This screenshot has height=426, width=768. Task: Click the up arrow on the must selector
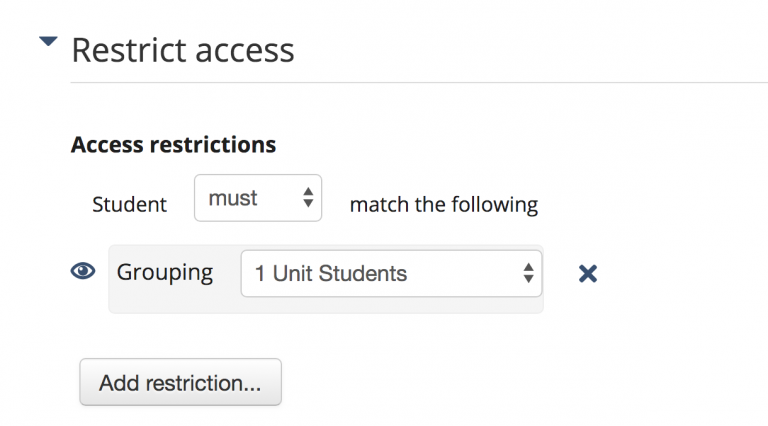point(308,191)
